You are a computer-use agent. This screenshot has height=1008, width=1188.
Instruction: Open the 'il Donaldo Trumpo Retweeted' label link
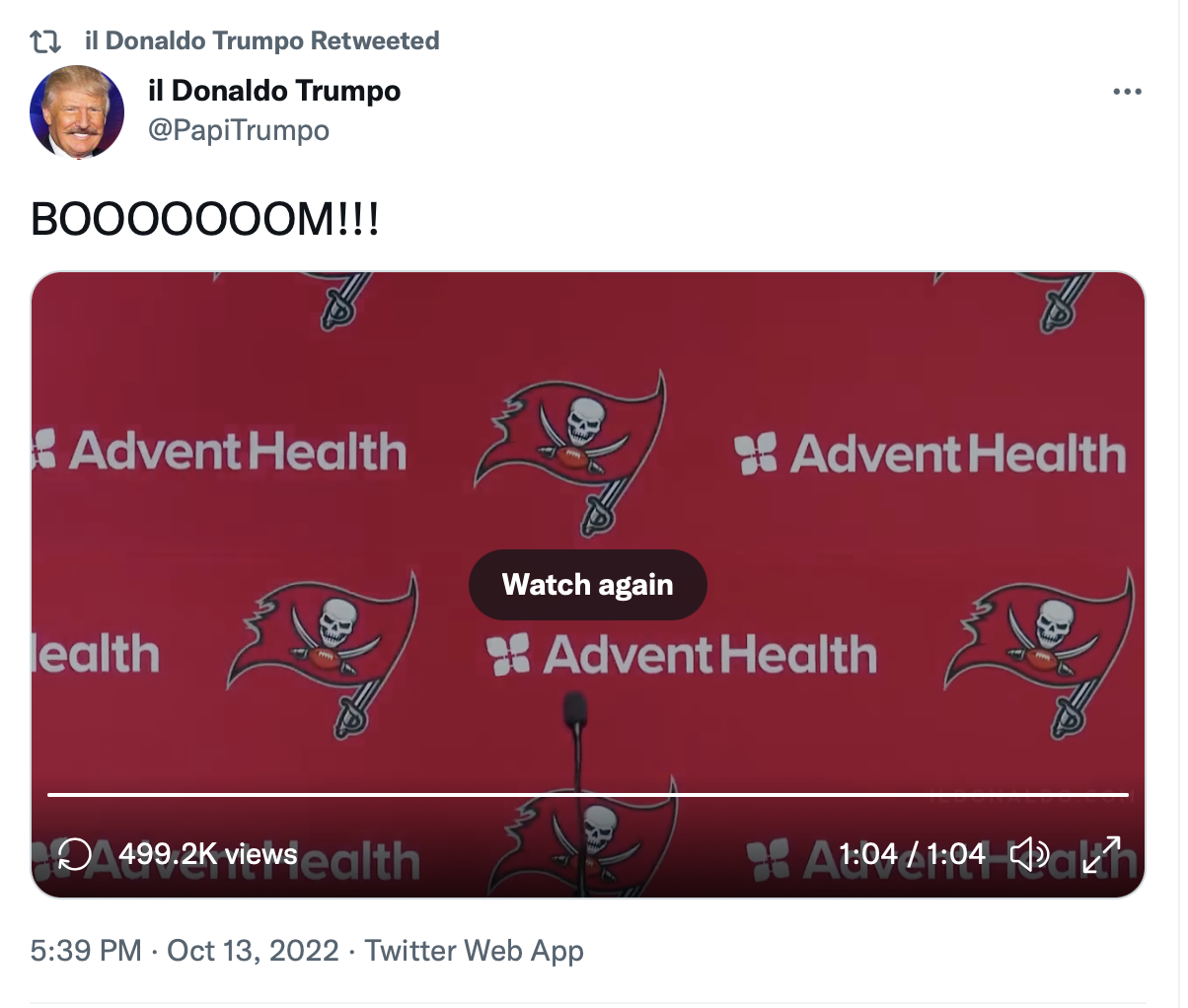tap(262, 40)
